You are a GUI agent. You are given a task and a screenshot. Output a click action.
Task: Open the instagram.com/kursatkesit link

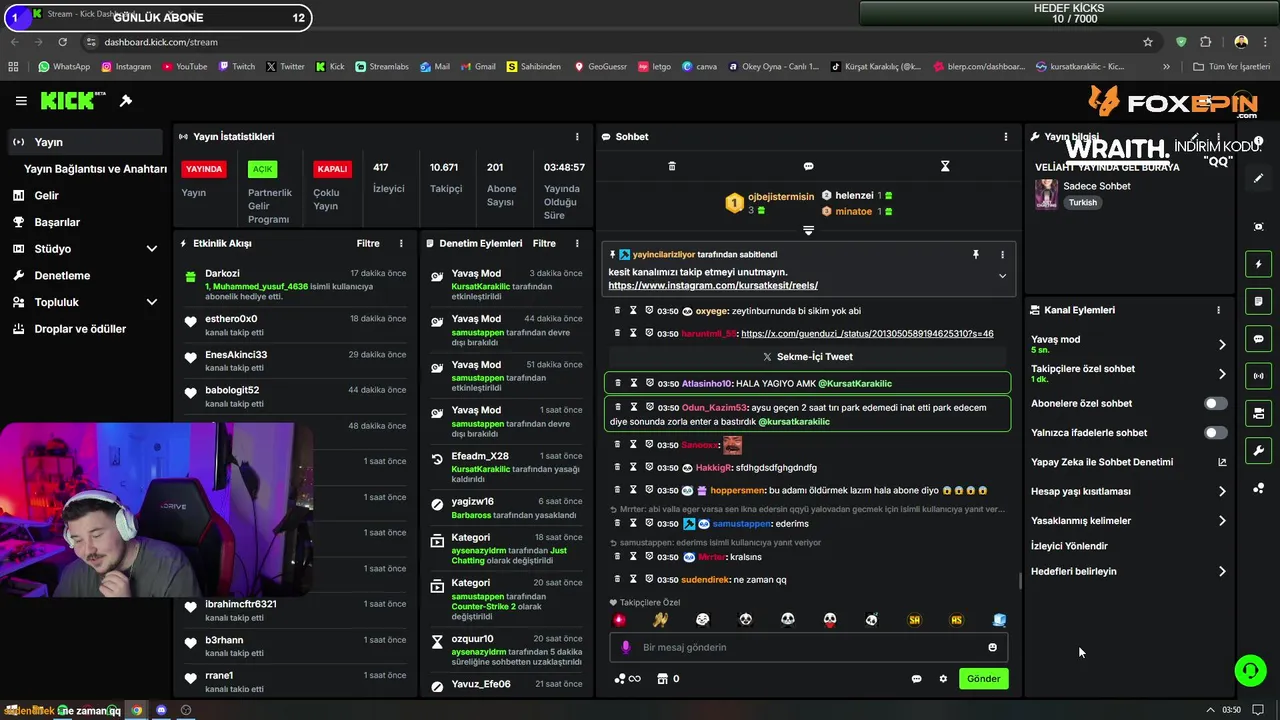pyautogui.click(x=713, y=286)
